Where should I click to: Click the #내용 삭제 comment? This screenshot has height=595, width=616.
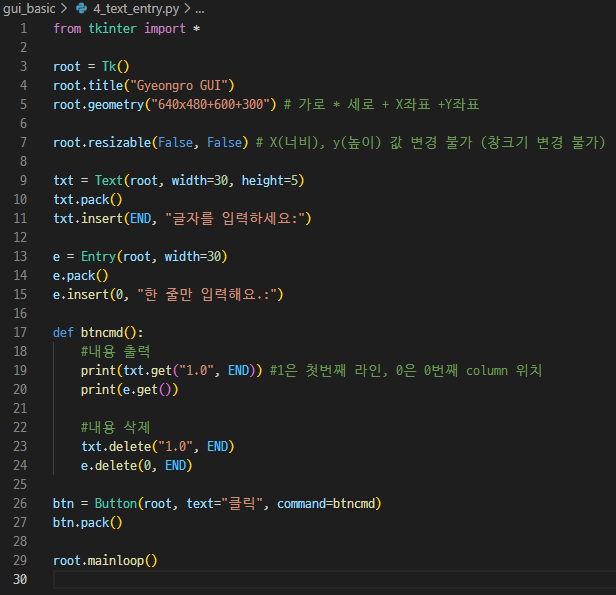(116, 427)
